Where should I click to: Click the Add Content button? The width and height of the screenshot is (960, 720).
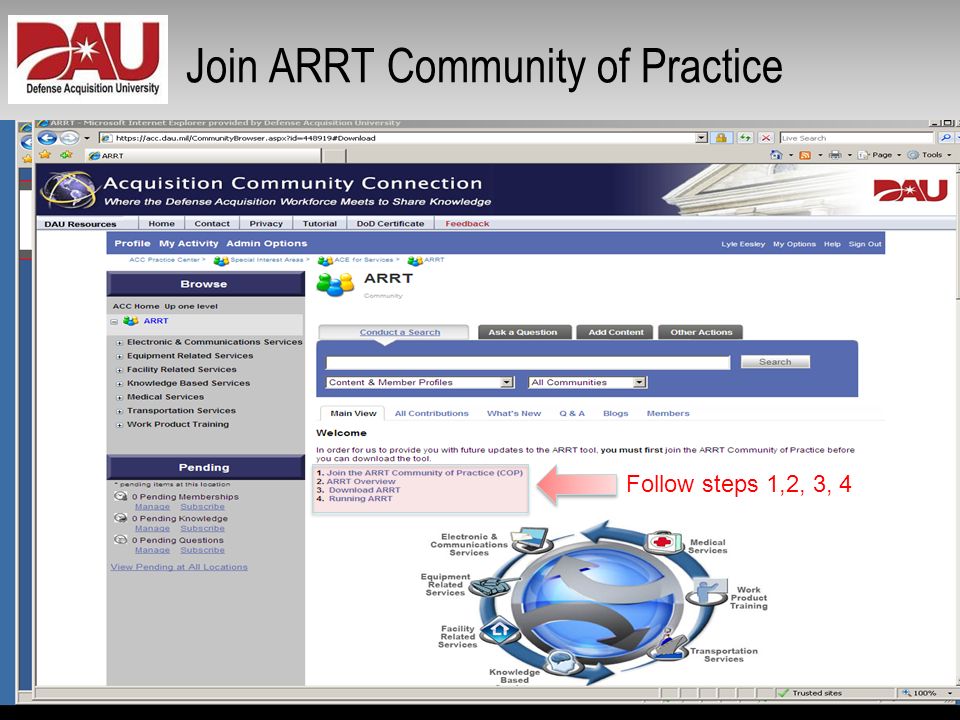[616, 332]
